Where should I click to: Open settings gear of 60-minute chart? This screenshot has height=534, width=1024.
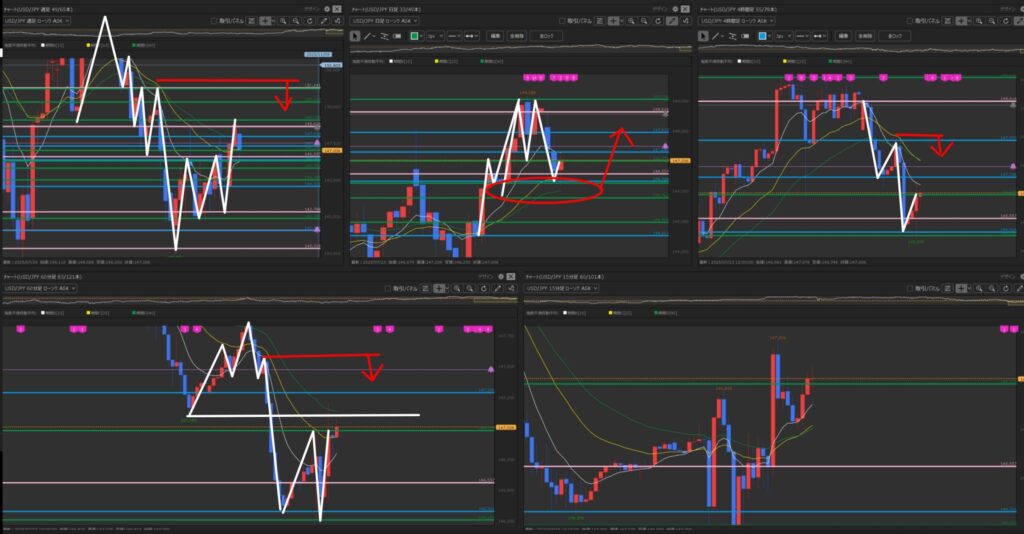[501, 277]
